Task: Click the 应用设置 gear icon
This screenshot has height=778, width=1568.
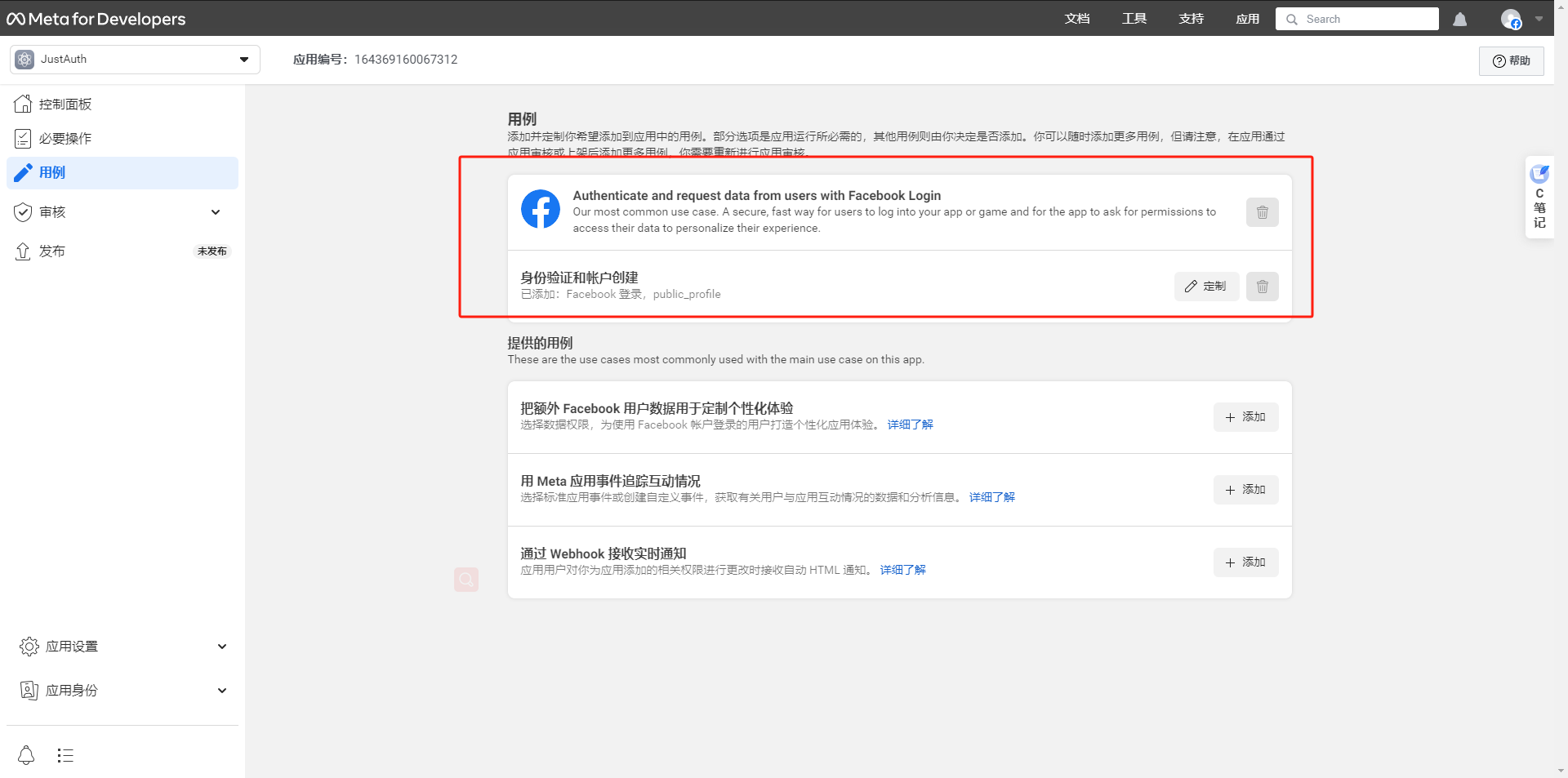Action: coord(29,647)
